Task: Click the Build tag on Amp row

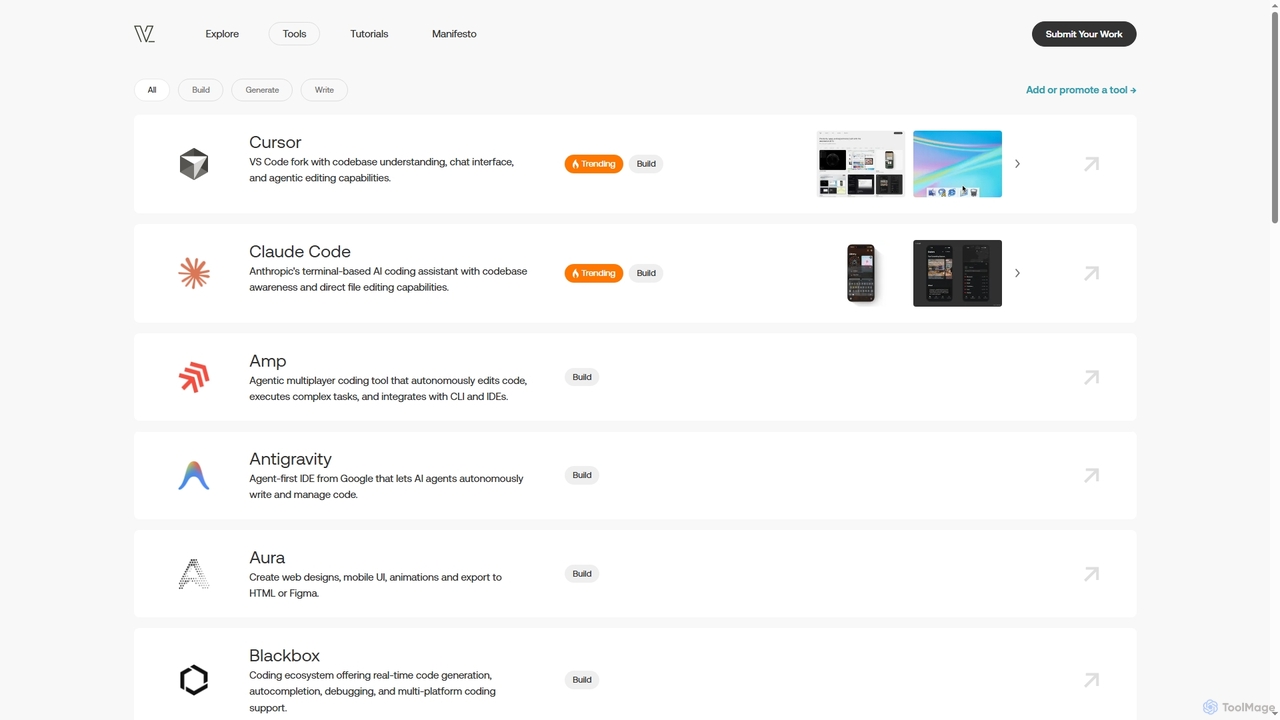Action: pos(582,377)
